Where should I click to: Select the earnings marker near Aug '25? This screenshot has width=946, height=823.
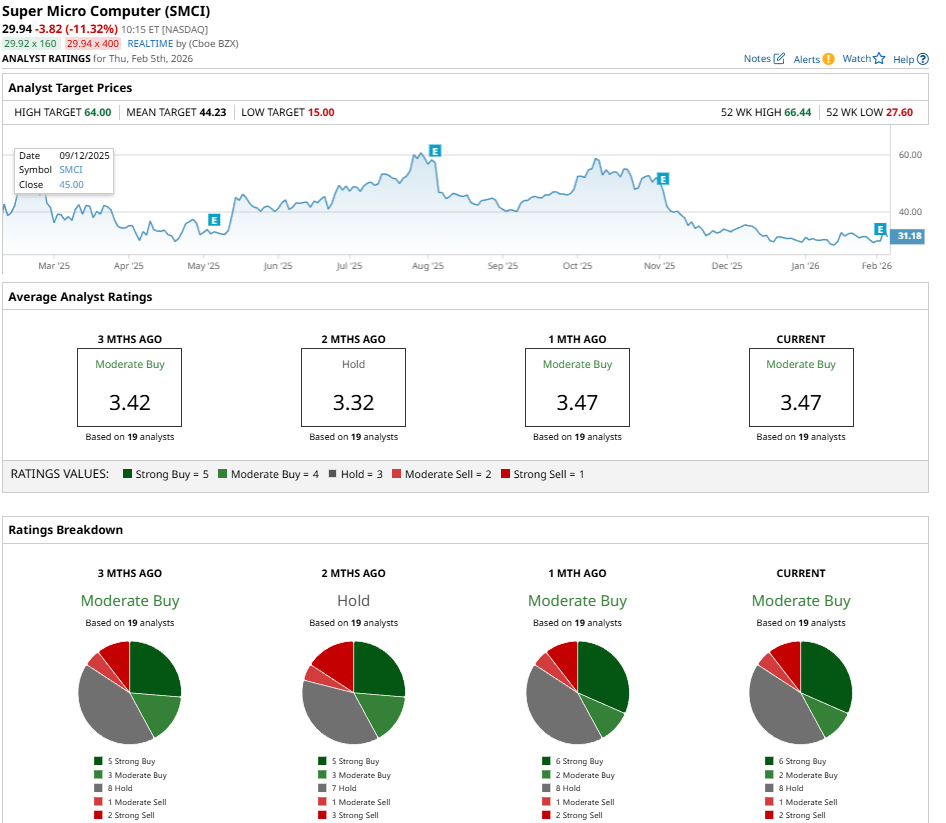(434, 150)
